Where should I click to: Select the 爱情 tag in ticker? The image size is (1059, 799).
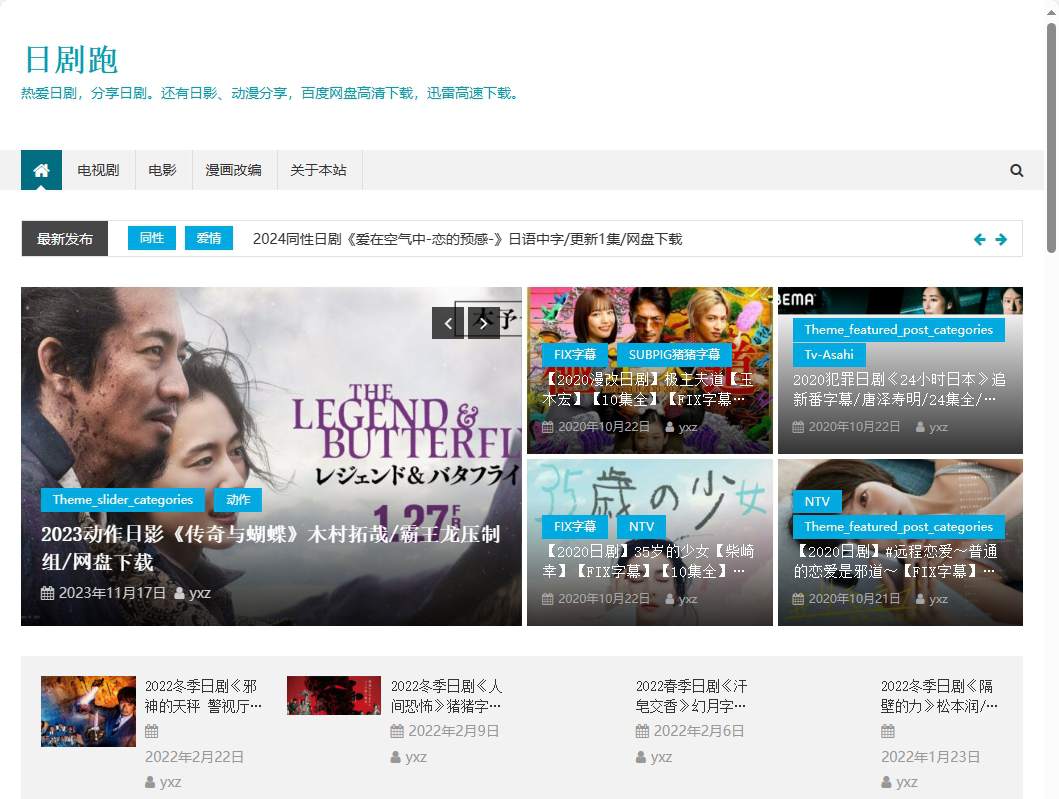209,238
